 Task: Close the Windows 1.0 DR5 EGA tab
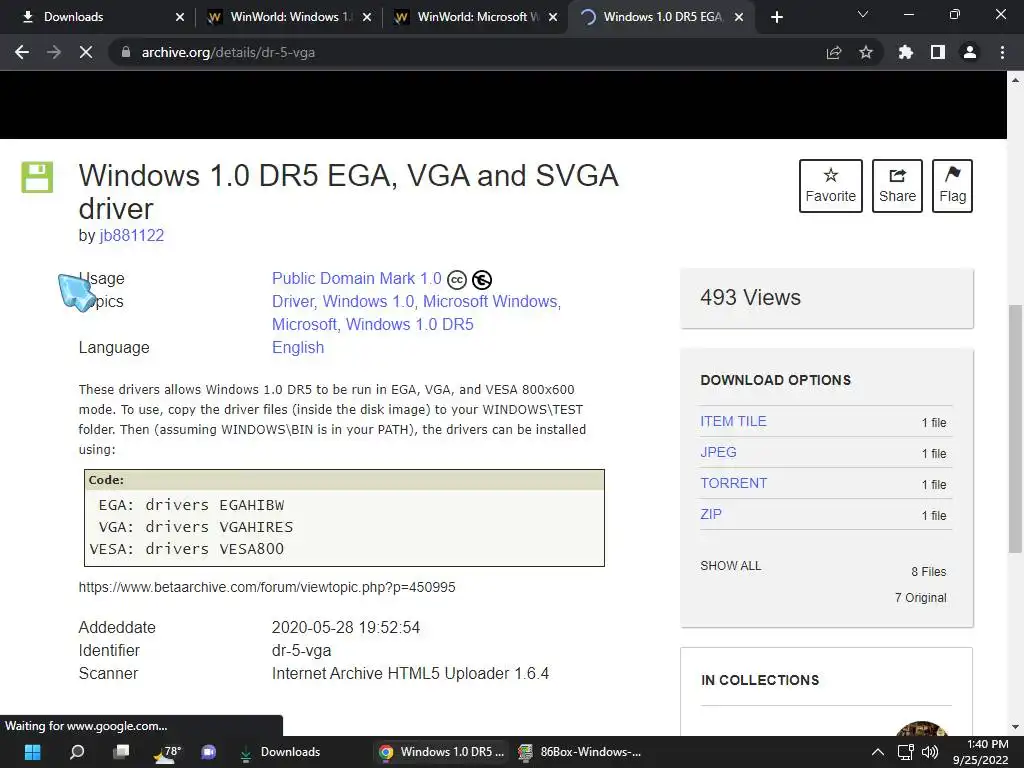coord(739,17)
